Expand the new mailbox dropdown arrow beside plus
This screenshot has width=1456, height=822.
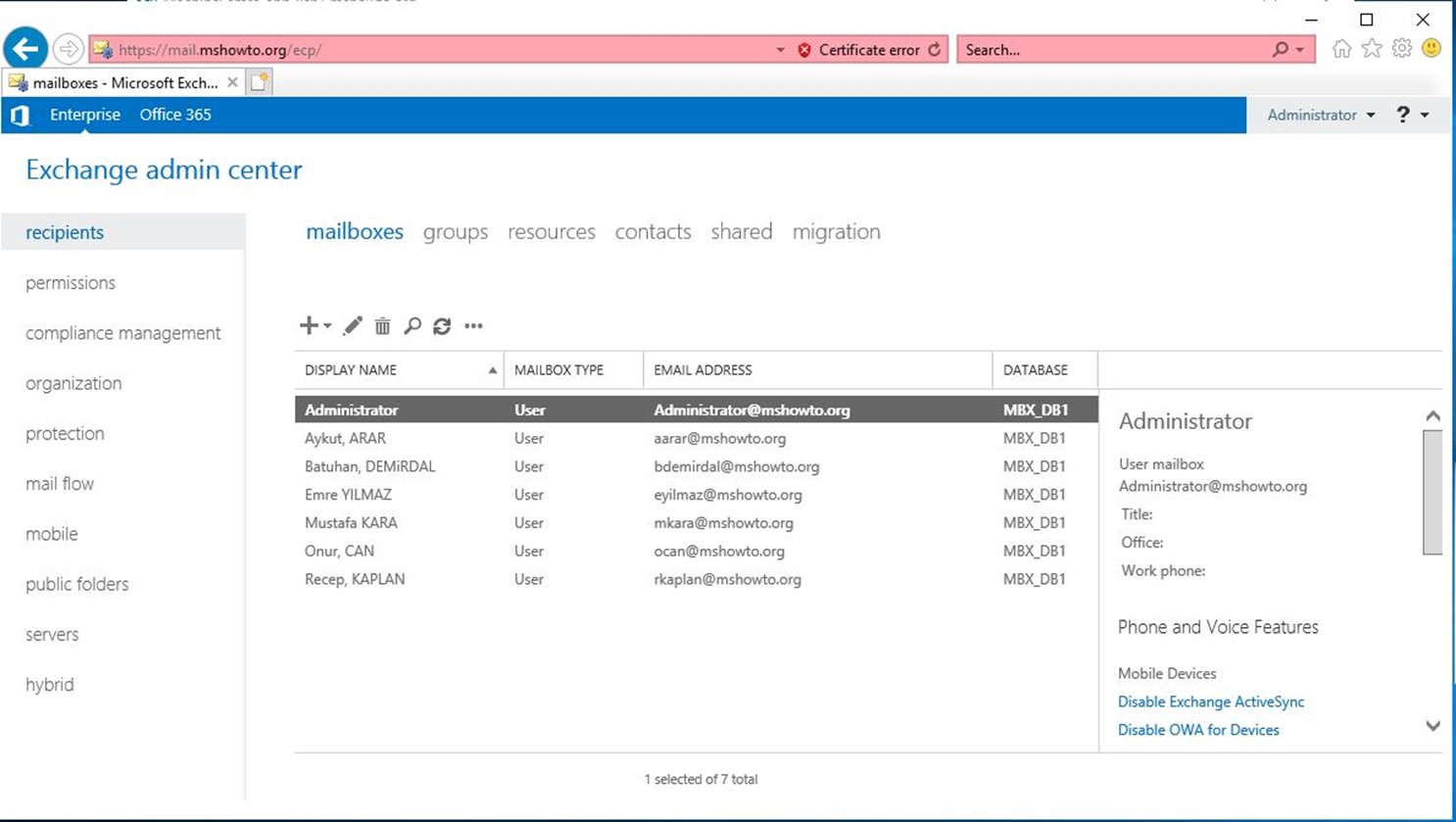point(327,326)
